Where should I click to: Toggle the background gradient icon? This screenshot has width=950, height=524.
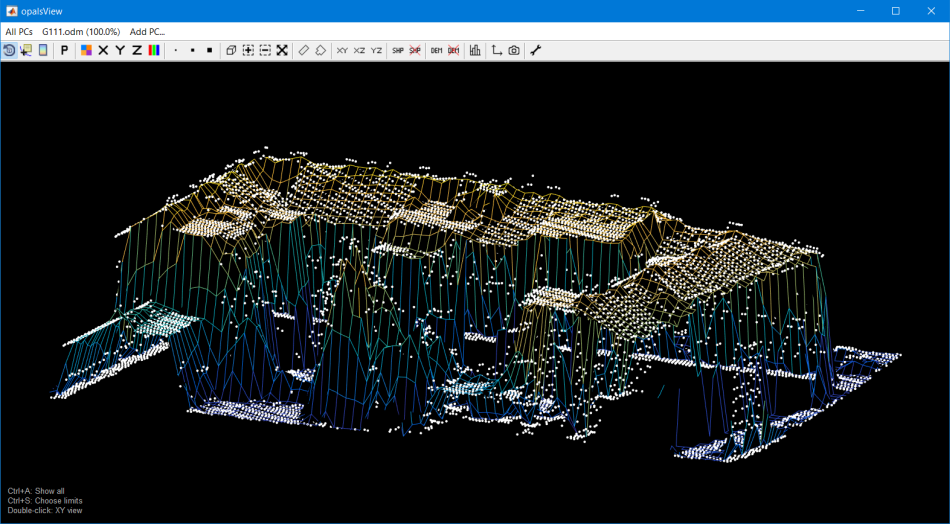click(x=43, y=50)
